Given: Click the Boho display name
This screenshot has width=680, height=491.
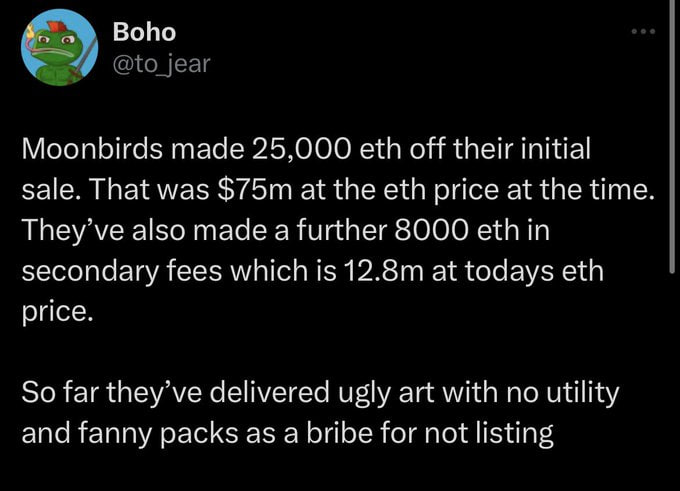Looking at the screenshot, I should point(144,32).
